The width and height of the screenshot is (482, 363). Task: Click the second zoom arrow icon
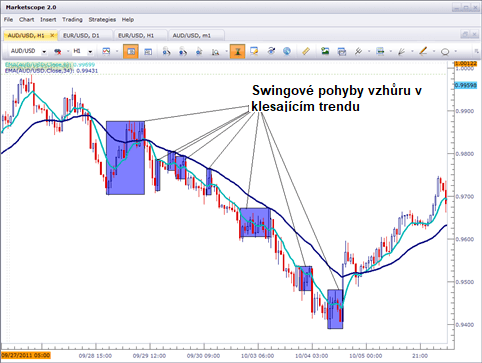[x=182, y=51]
